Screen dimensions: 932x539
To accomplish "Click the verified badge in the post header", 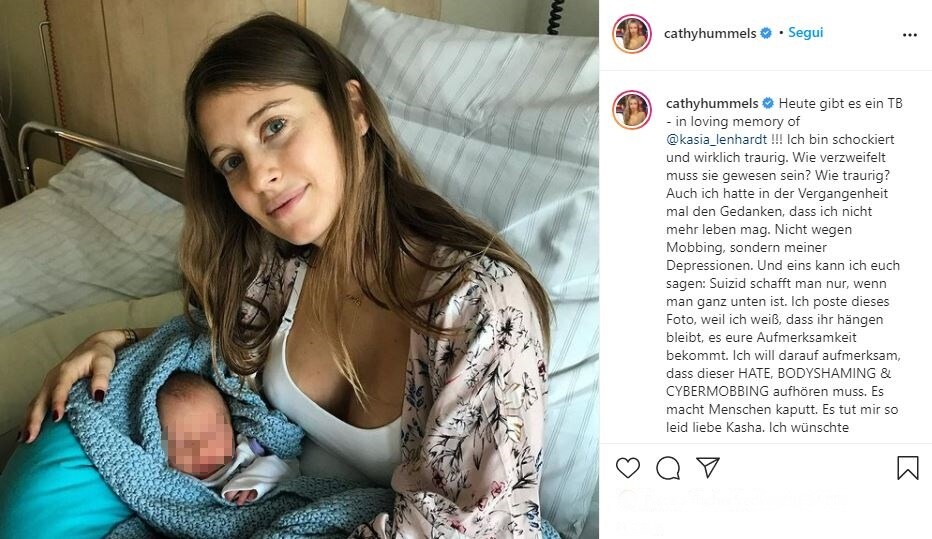I will (x=766, y=33).
